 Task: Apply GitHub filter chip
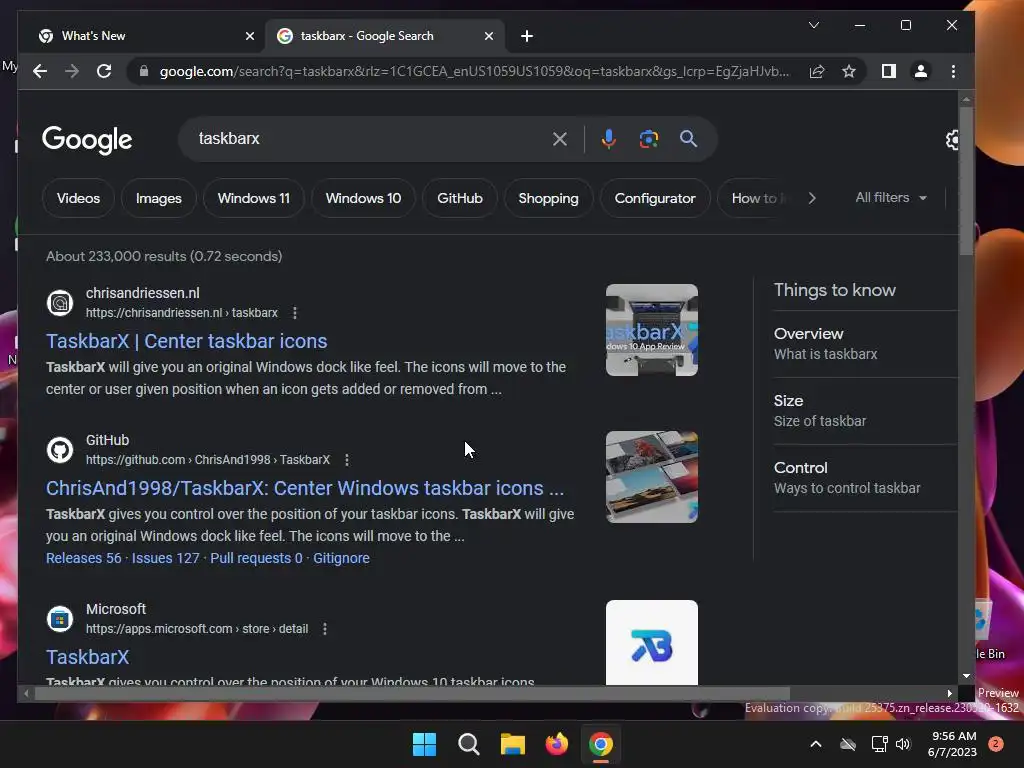click(460, 198)
